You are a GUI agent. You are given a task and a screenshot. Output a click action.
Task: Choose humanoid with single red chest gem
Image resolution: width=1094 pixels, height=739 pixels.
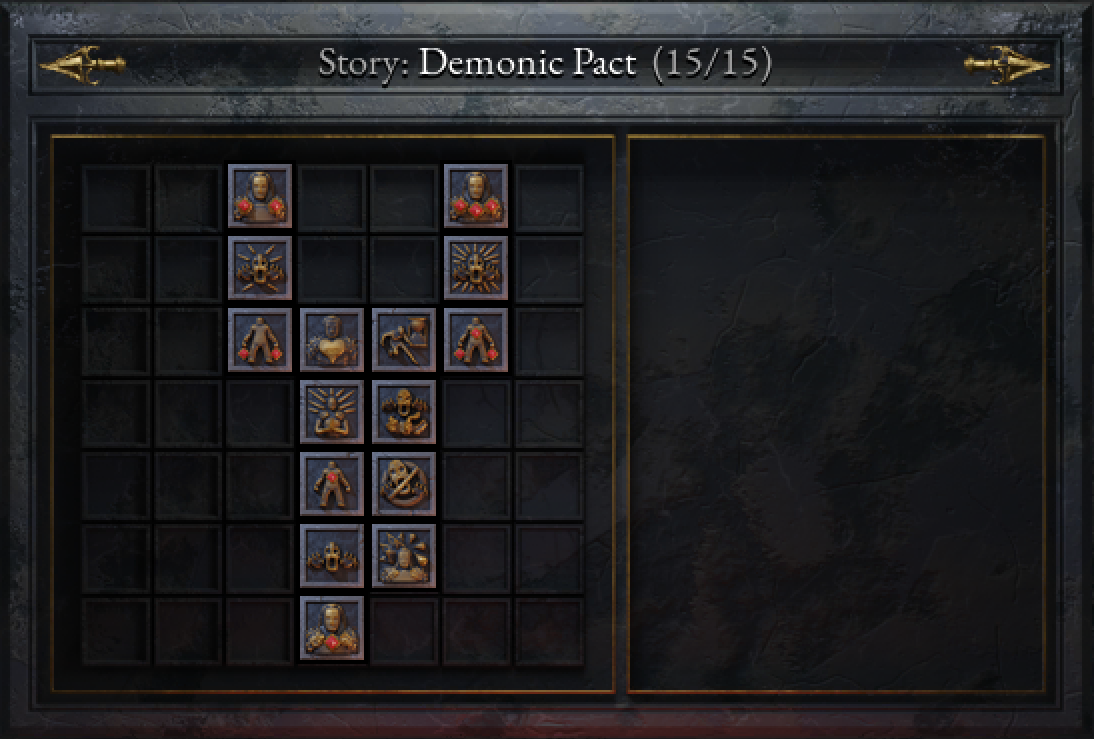[332, 484]
